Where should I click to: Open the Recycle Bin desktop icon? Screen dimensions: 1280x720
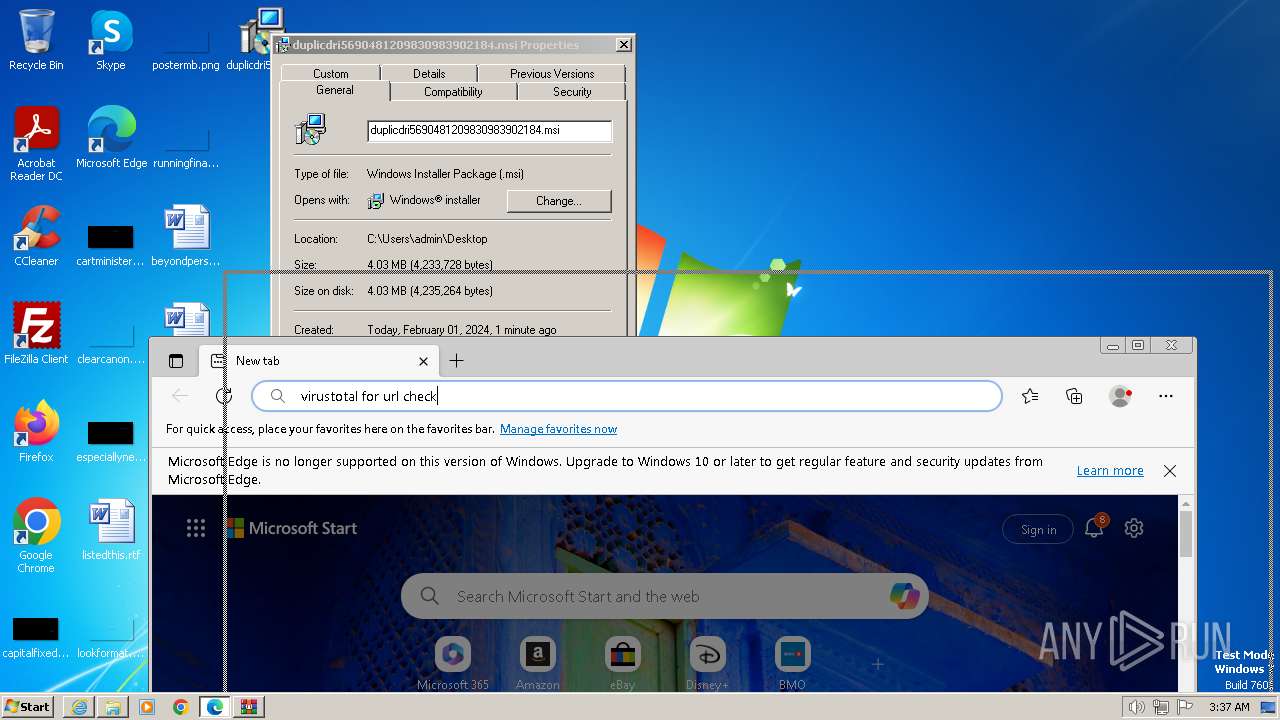[x=36, y=40]
